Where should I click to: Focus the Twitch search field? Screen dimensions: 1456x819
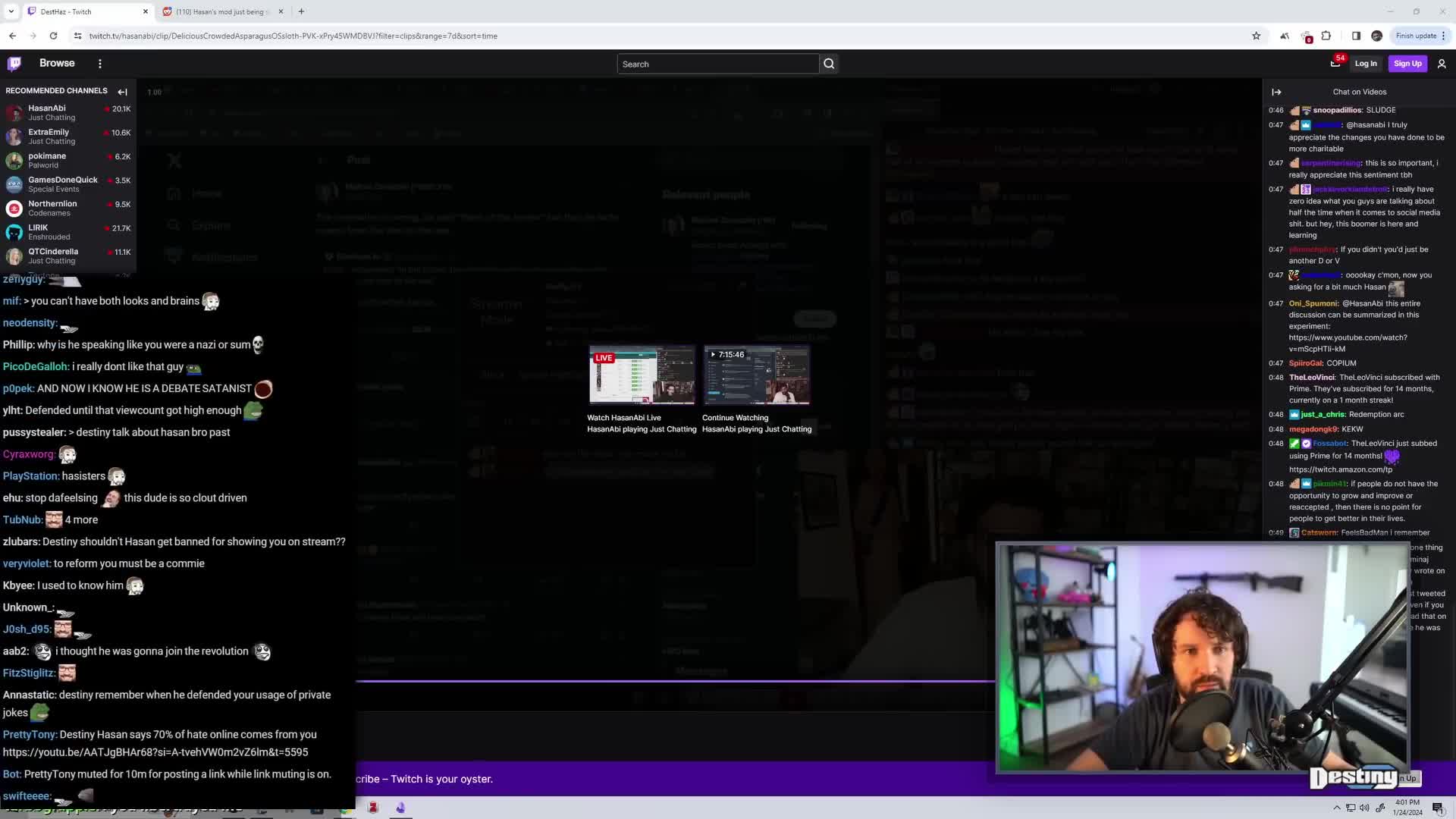[717, 64]
